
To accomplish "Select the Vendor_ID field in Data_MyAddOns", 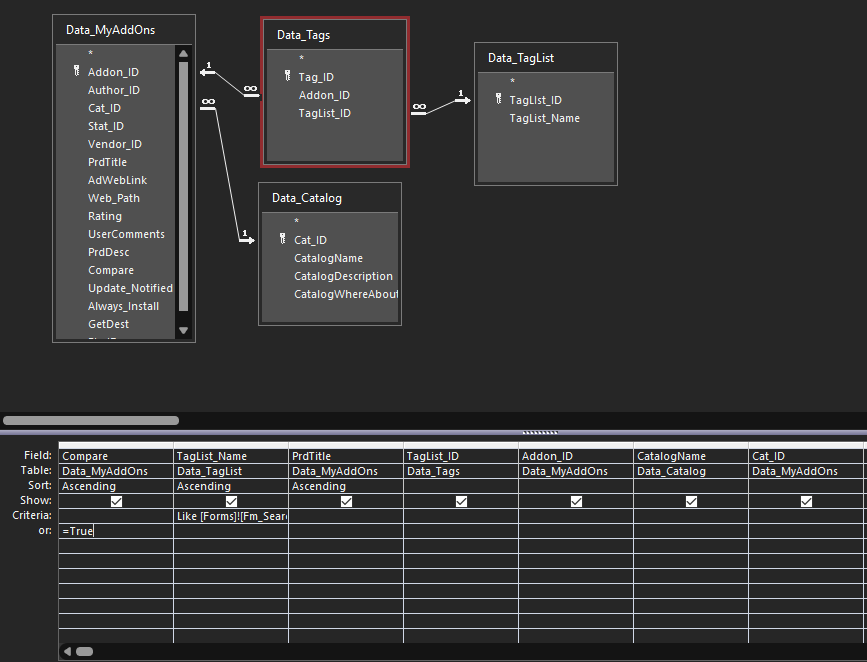I will coord(114,144).
